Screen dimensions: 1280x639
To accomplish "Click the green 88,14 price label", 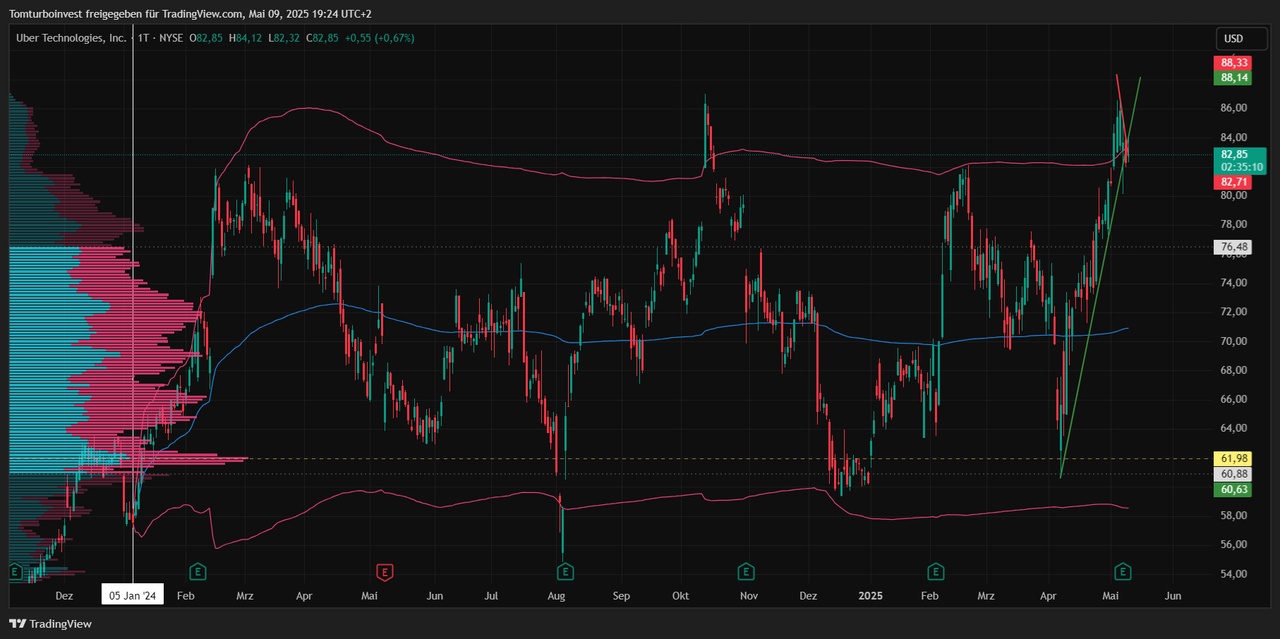I will tap(1234, 77).
